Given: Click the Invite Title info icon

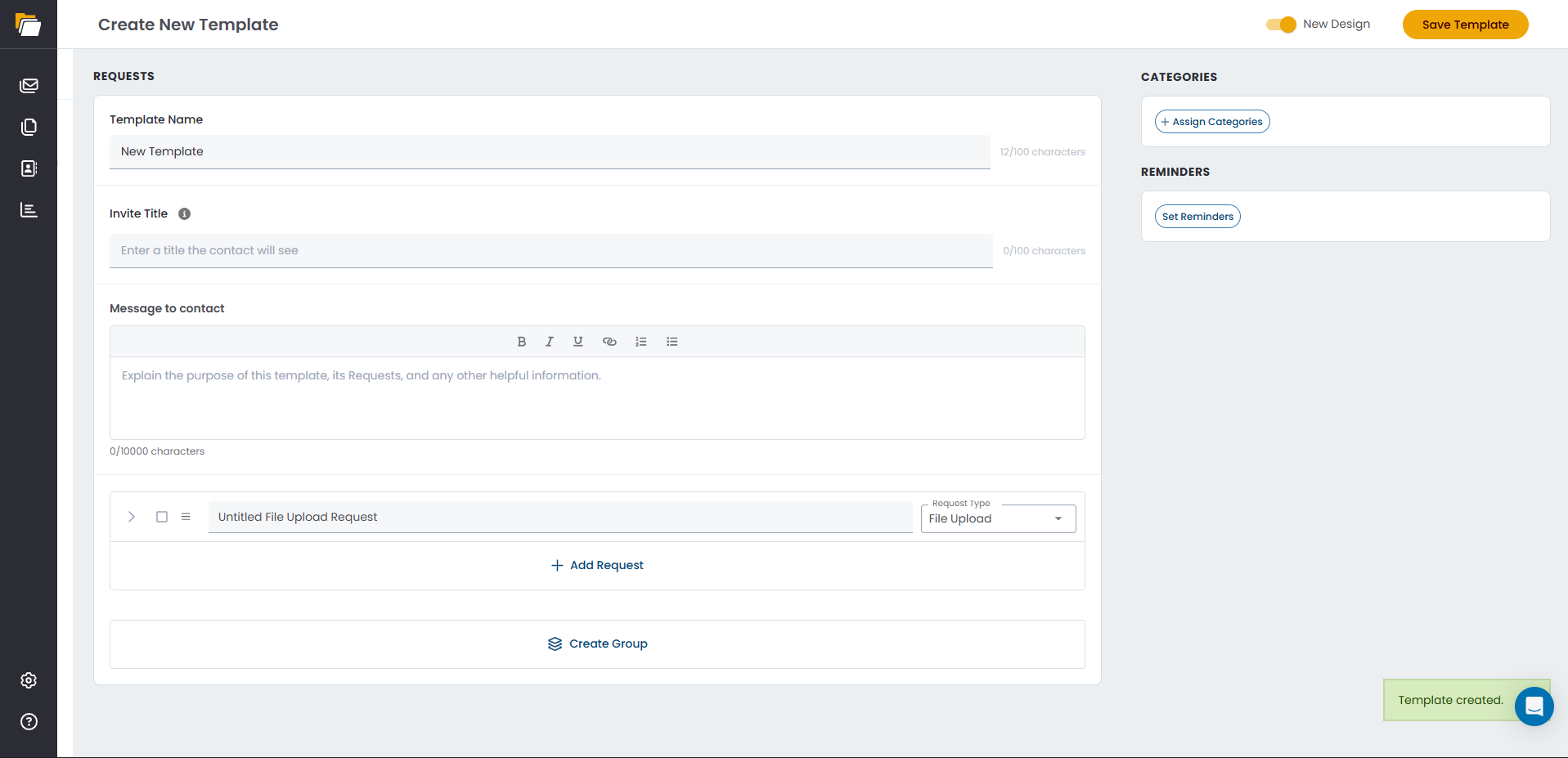Looking at the screenshot, I should pyautogui.click(x=185, y=213).
